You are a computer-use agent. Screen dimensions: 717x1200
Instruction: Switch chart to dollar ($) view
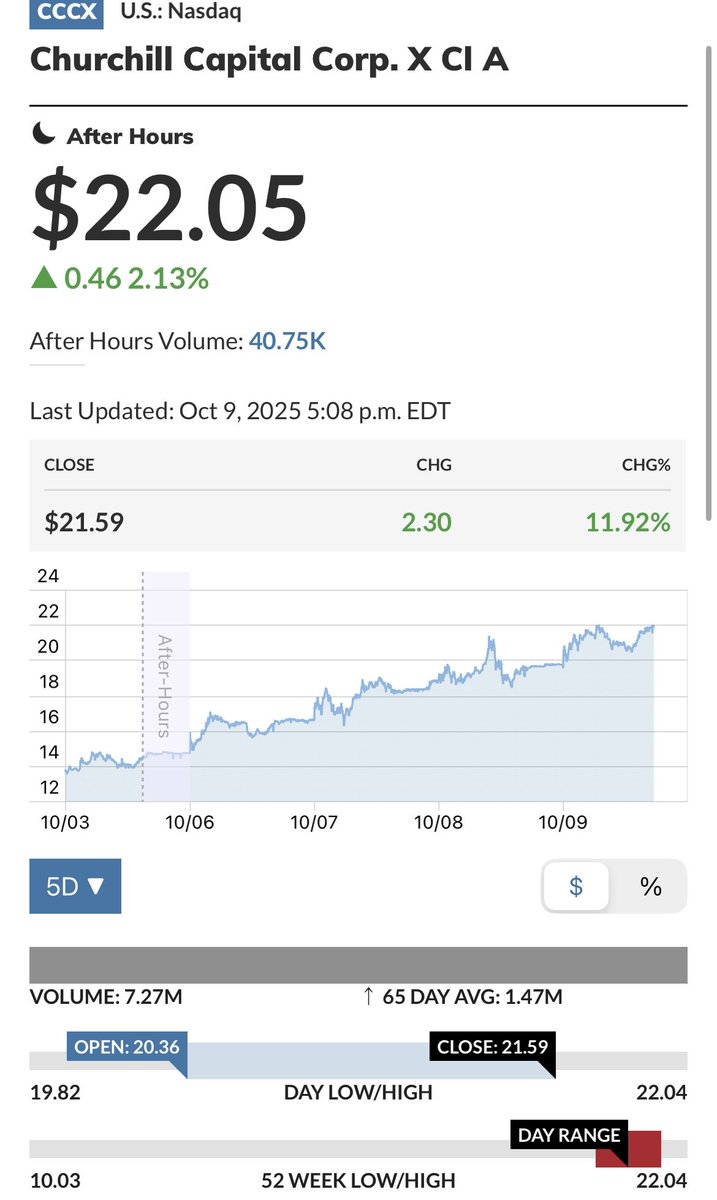tap(575, 886)
